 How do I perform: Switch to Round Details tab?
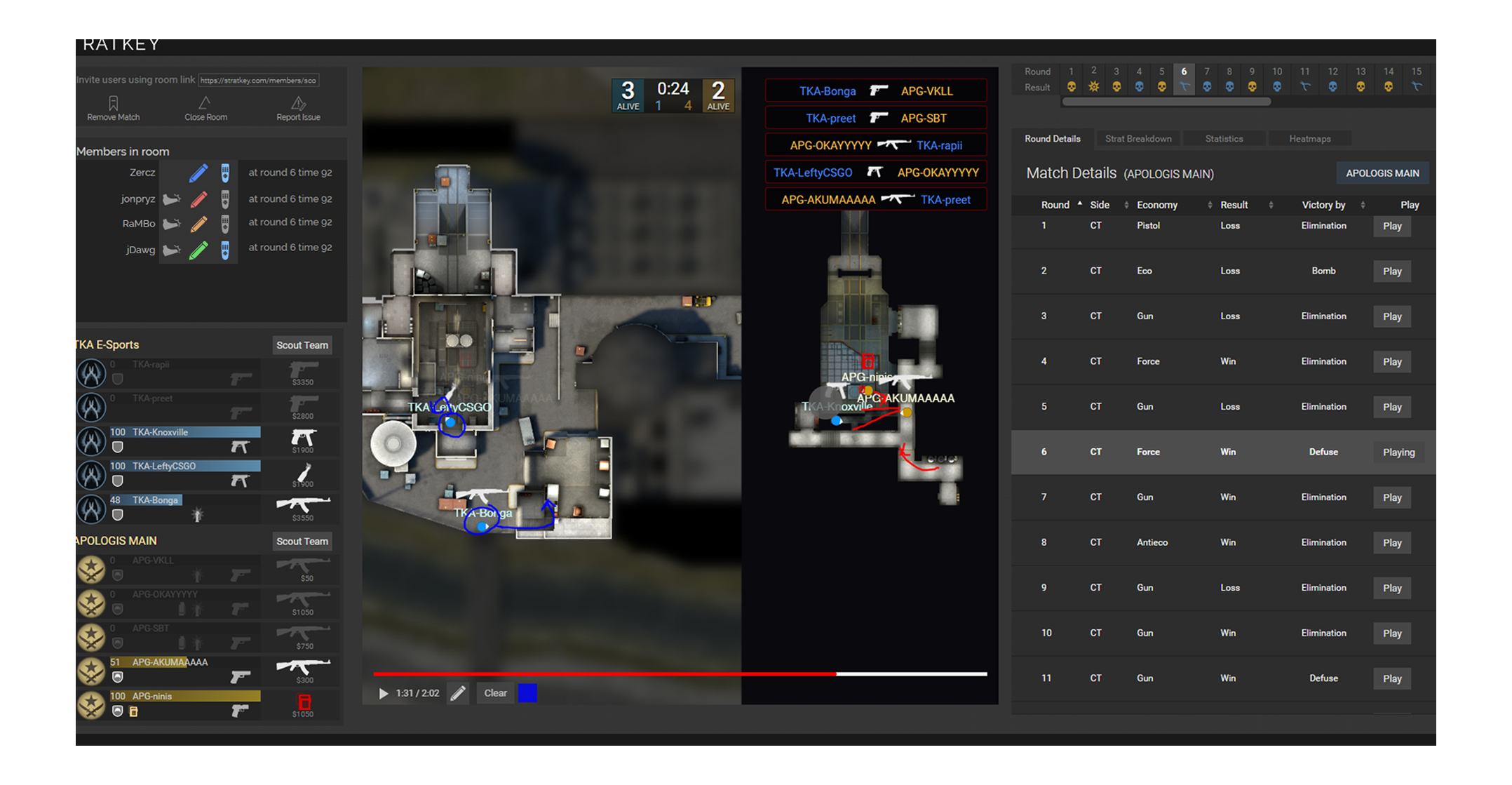(x=1052, y=139)
